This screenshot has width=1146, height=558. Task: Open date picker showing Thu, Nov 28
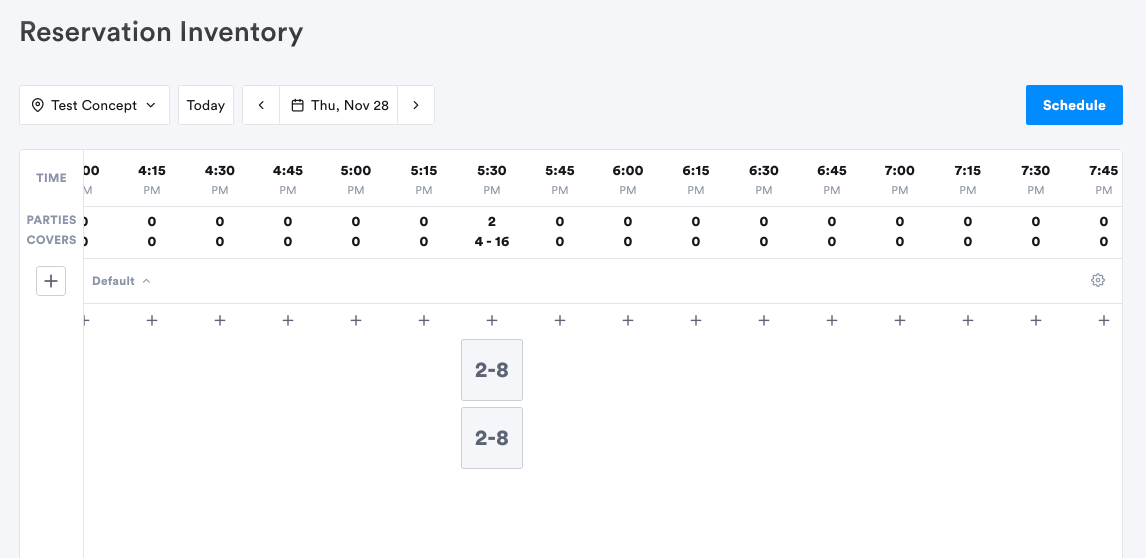point(339,105)
